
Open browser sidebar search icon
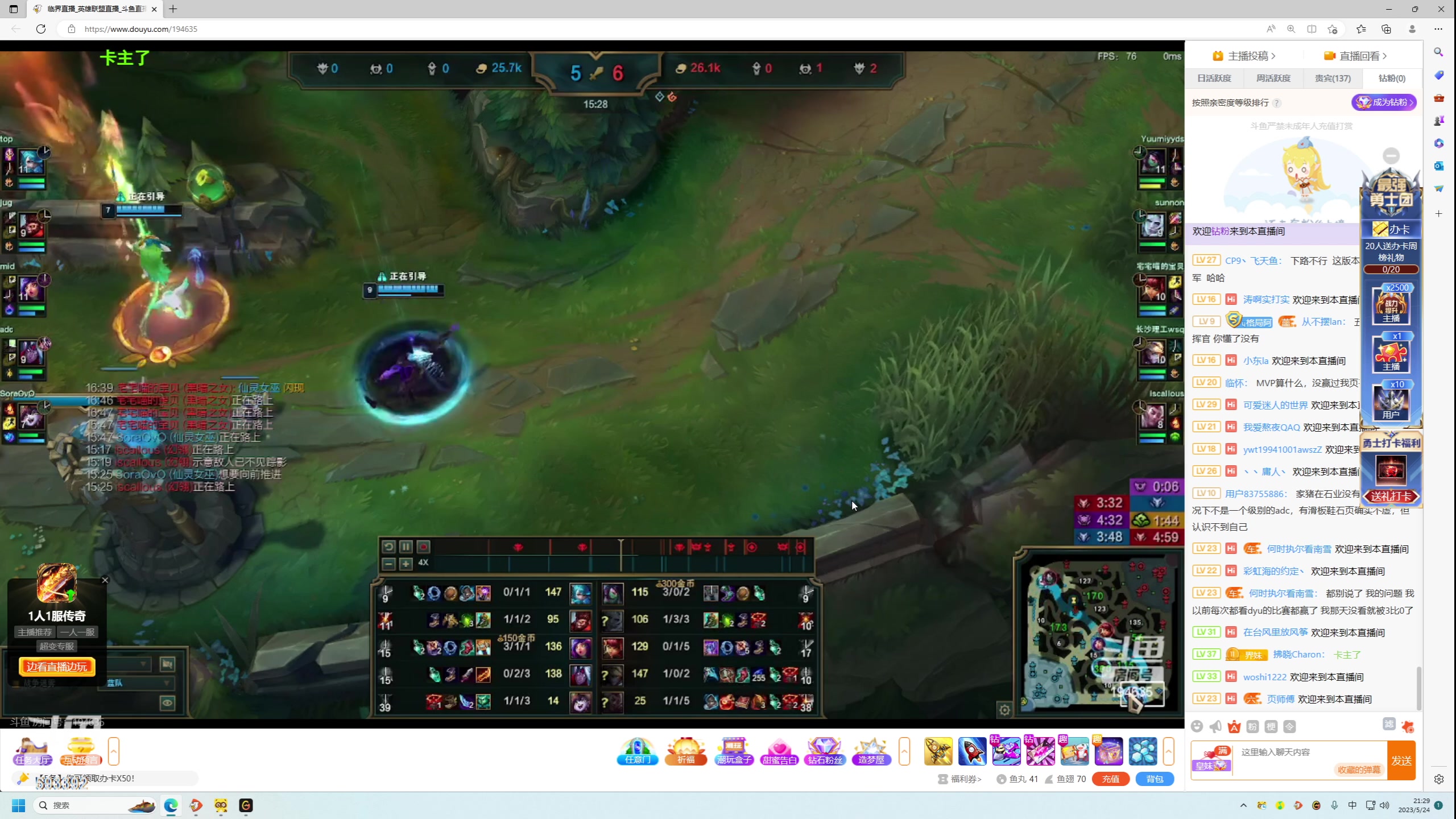coord(1438,52)
